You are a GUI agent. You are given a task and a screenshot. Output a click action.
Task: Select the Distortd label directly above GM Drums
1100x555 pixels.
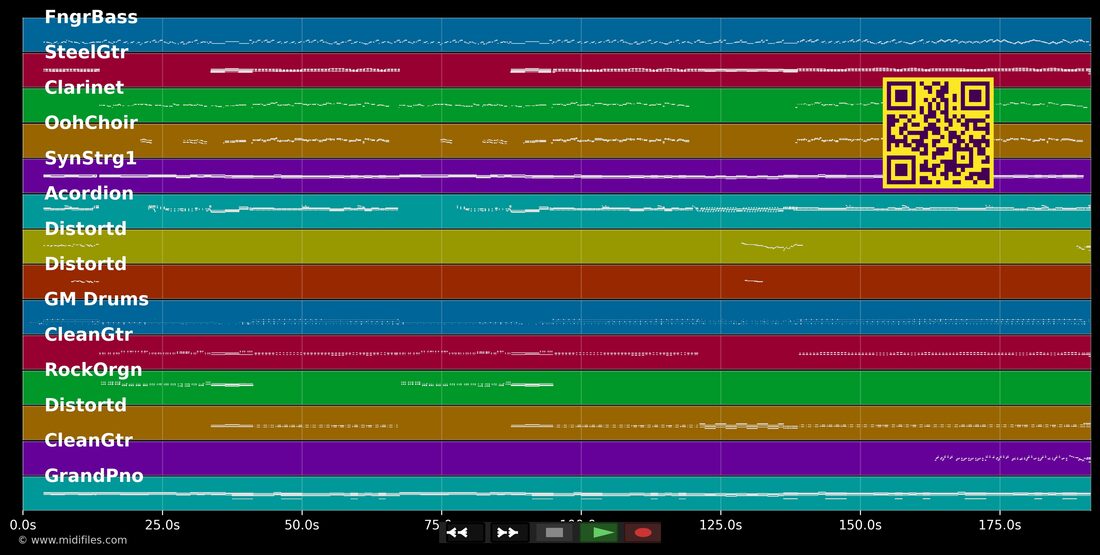click(86, 264)
